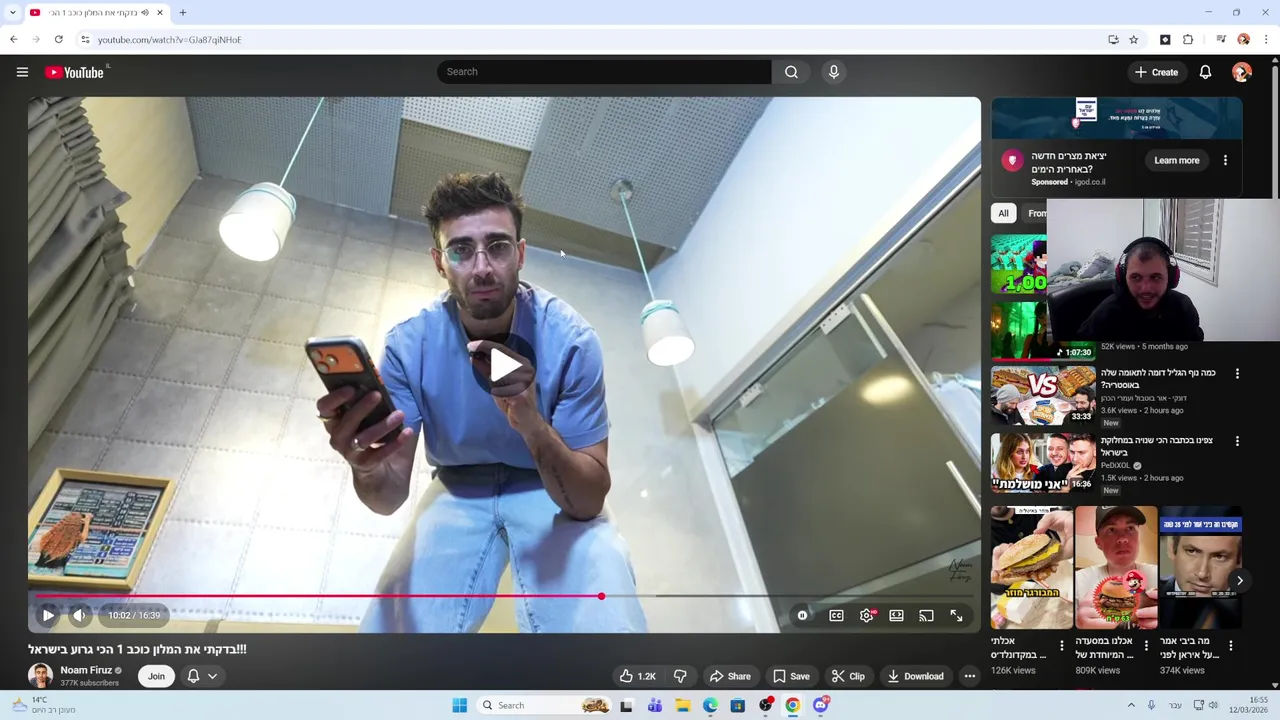The height and width of the screenshot is (720, 1280).
Task: Close the YouTube browser tab
Action: tap(159, 13)
